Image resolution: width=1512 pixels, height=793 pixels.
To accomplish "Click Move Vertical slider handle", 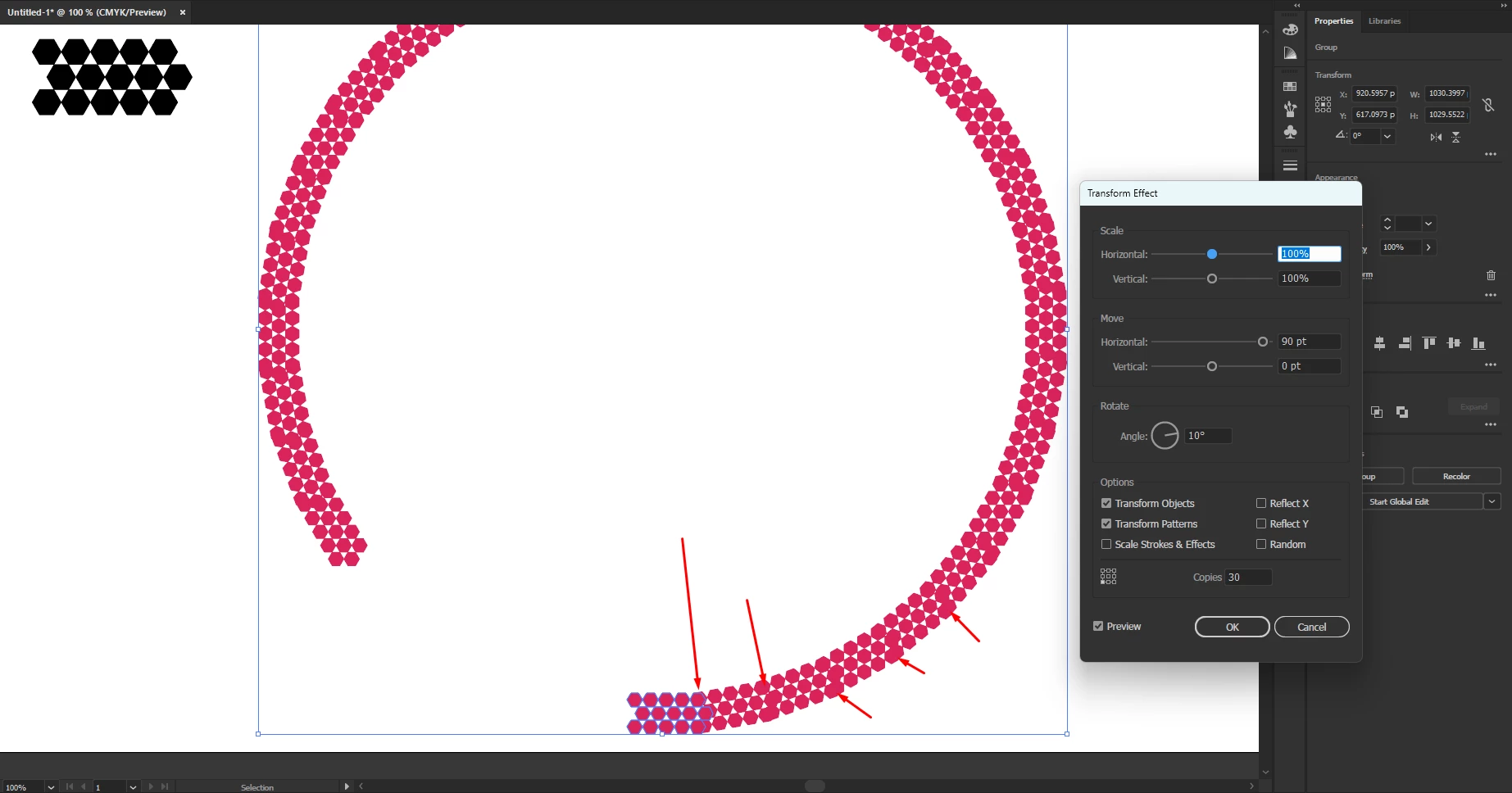I will tap(1212, 366).
